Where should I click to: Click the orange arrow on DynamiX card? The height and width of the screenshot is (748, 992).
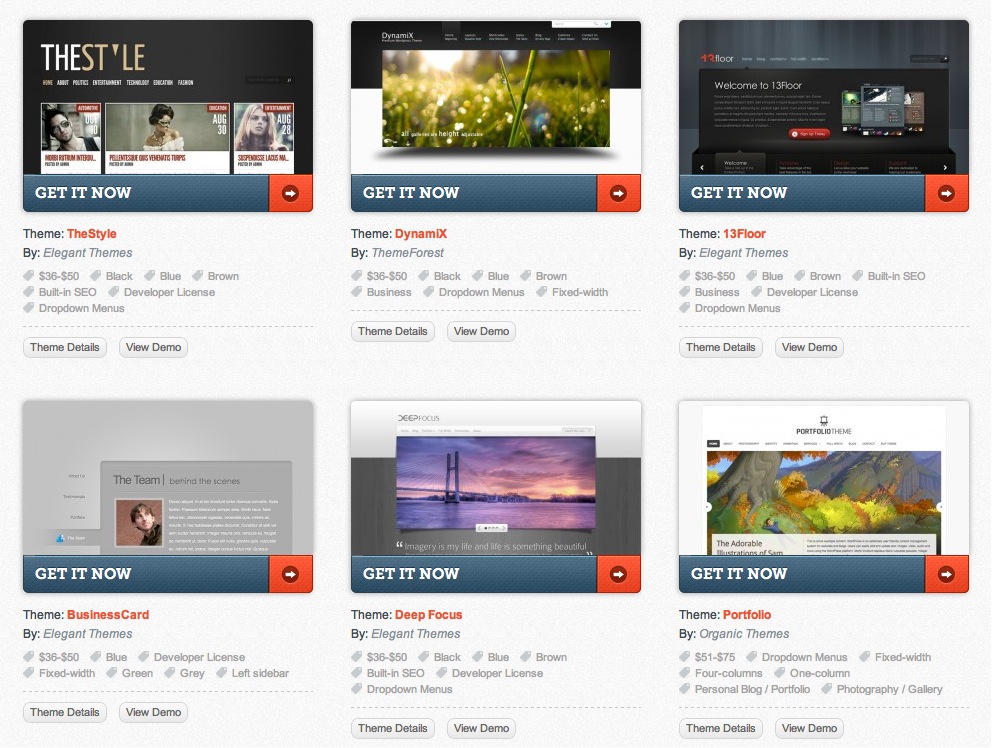pos(618,193)
